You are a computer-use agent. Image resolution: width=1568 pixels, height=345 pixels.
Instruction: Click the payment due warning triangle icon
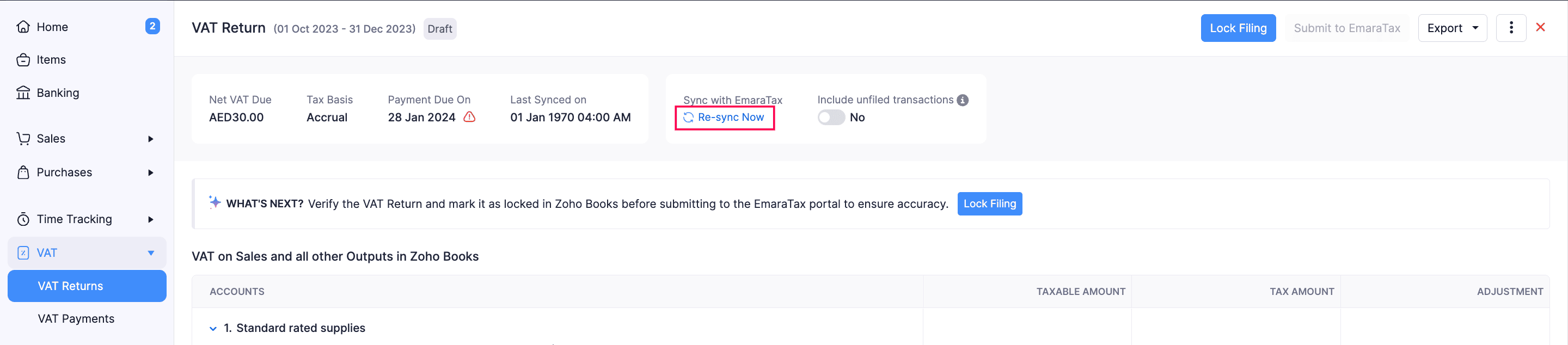[x=469, y=117]
